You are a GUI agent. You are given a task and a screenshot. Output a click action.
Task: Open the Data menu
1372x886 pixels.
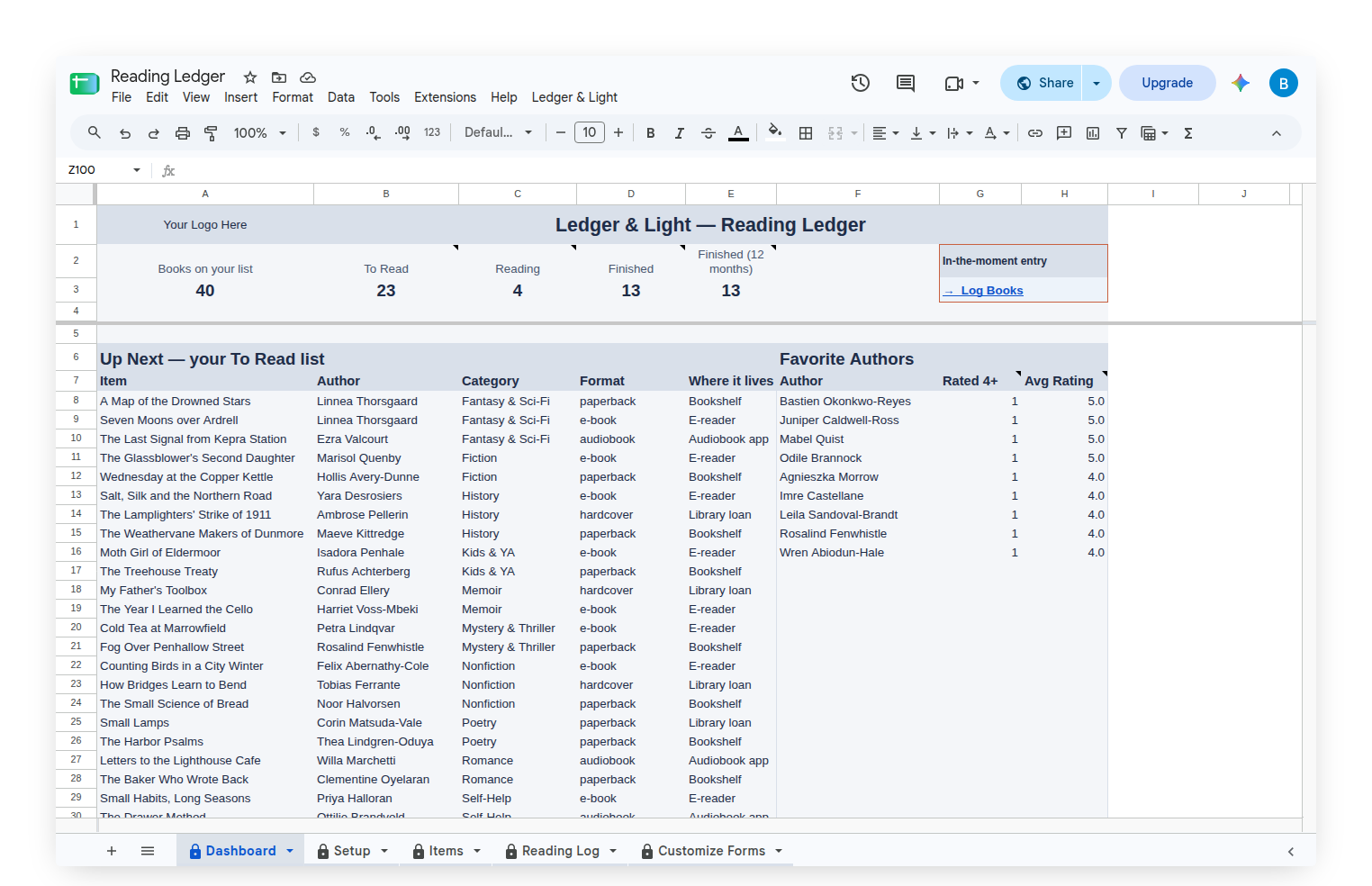tap(341, 97)
